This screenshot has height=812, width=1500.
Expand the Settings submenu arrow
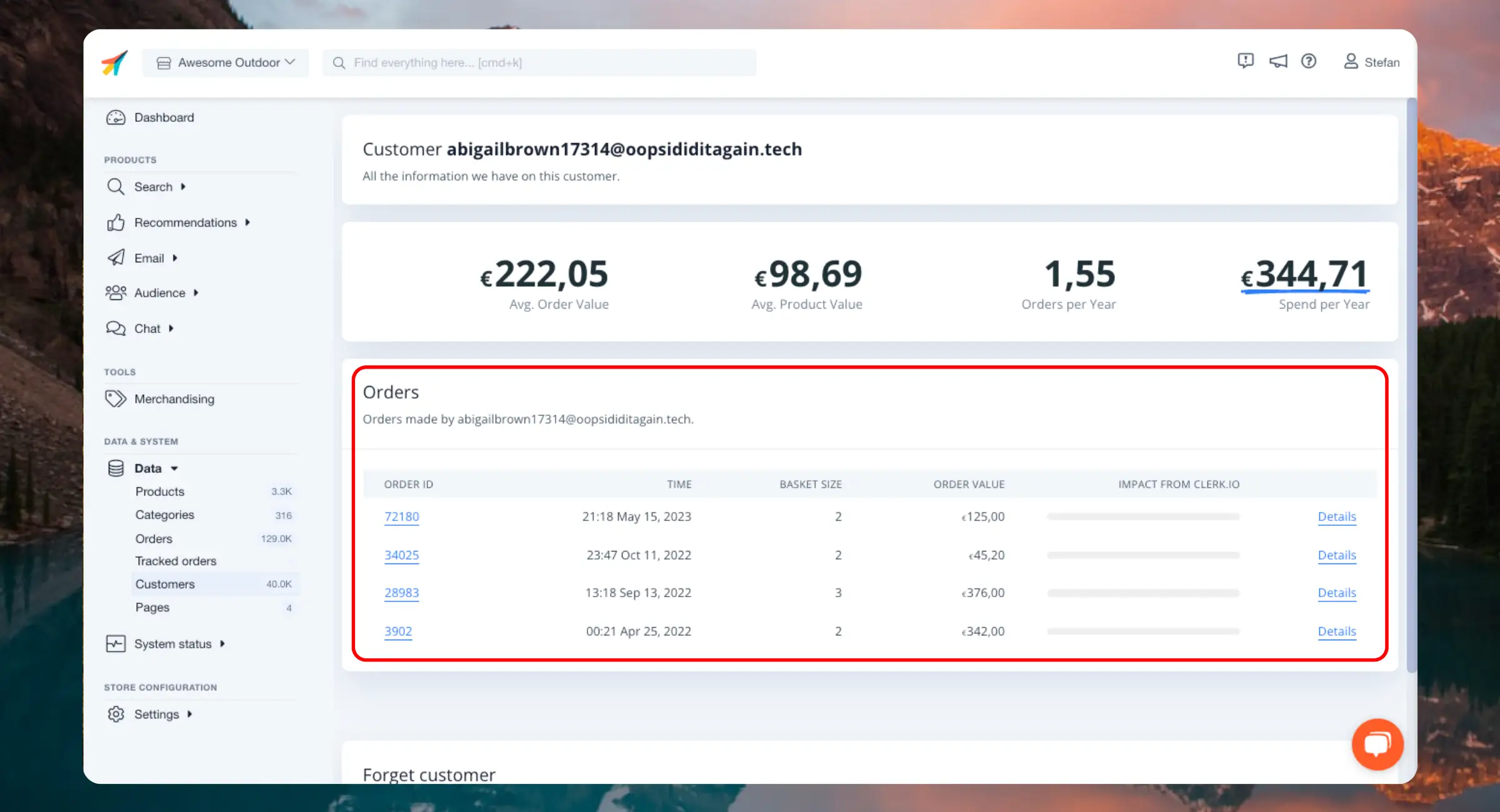tap(189, 714)
